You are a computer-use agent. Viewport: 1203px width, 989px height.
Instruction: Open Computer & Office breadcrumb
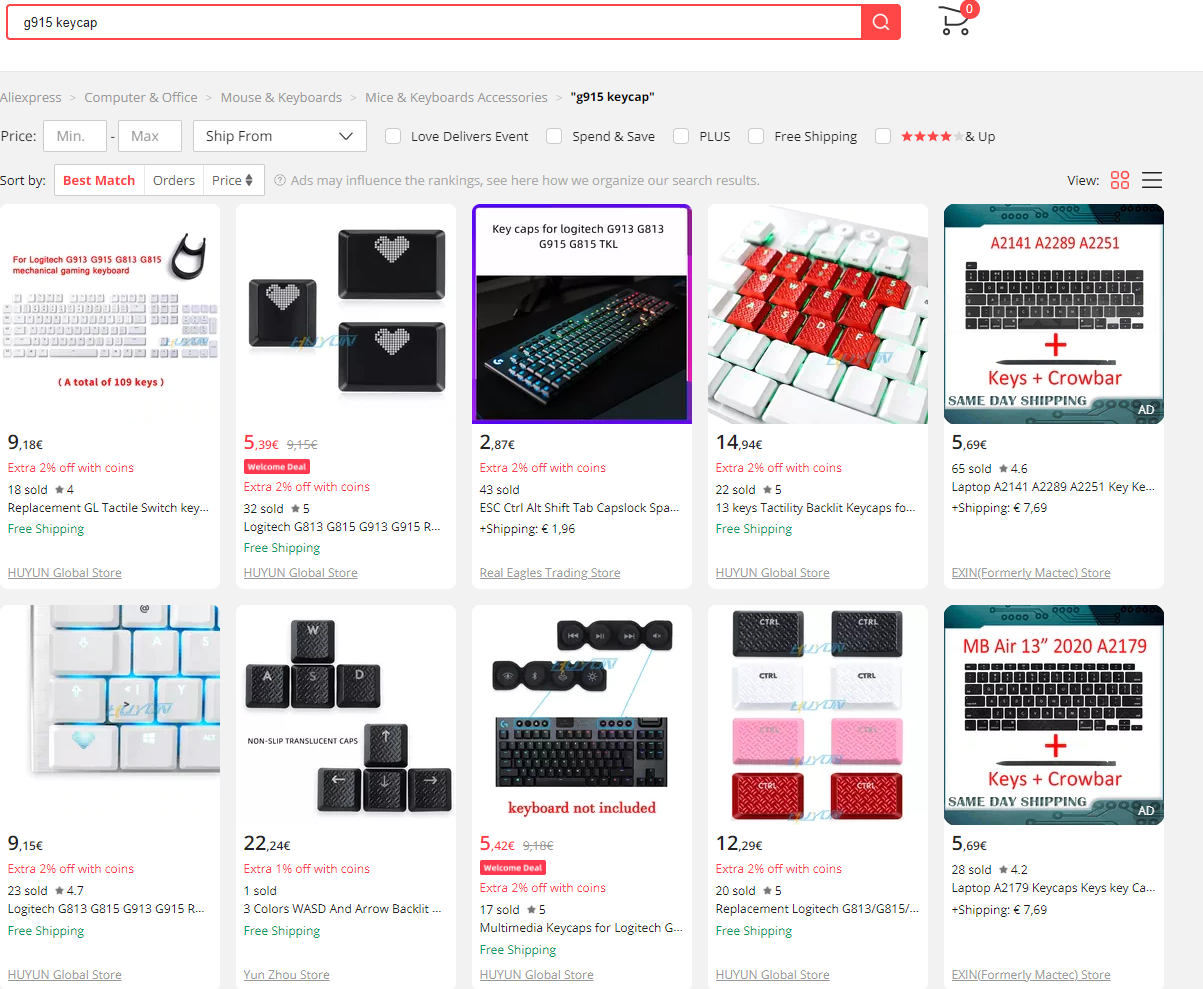tap(141, 97)
